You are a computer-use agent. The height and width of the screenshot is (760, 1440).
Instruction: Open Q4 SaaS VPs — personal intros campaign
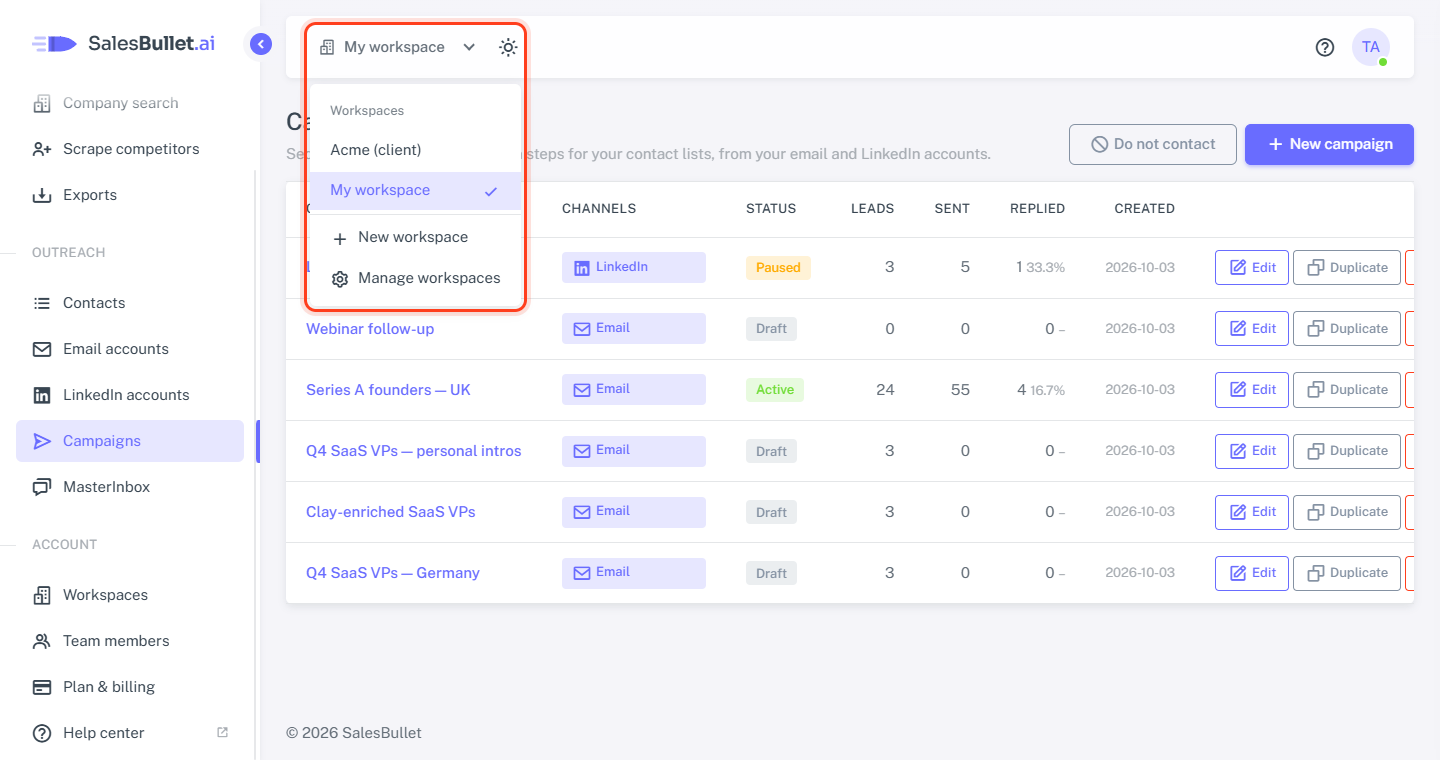click(414, 451)
